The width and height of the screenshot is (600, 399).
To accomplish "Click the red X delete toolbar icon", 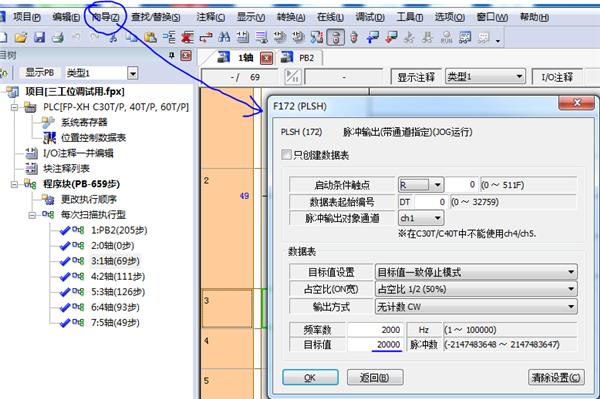I will point(187,37).
